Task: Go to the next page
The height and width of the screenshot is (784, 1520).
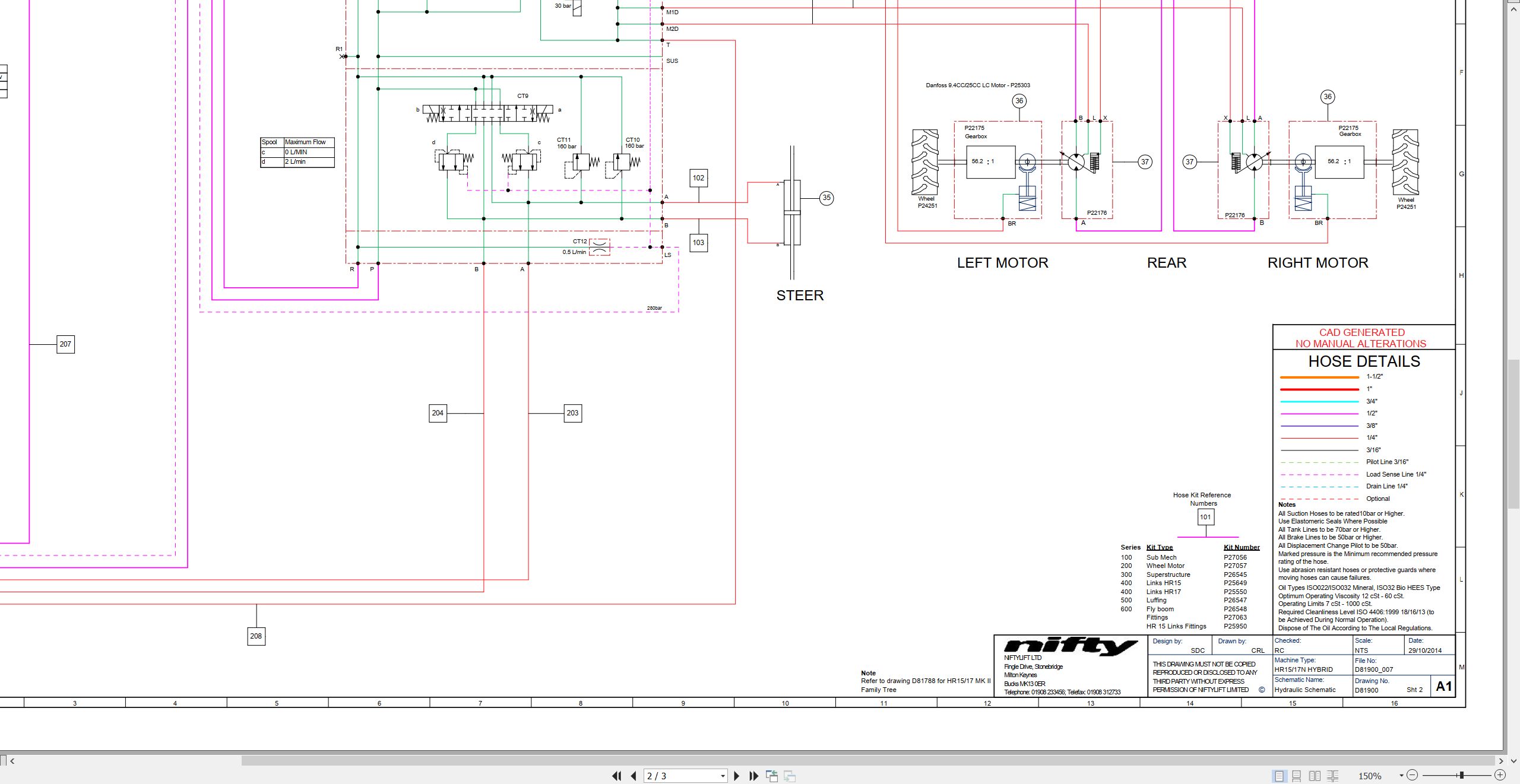Action: (737, 776)
